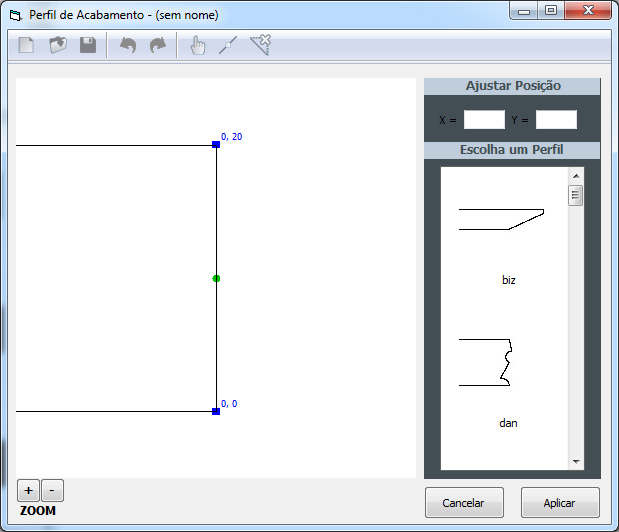The image size is (619, 532).
Task: Maximize the Perfil de Acabamento window
Action: pyautogui.click(x=551, y=11)
